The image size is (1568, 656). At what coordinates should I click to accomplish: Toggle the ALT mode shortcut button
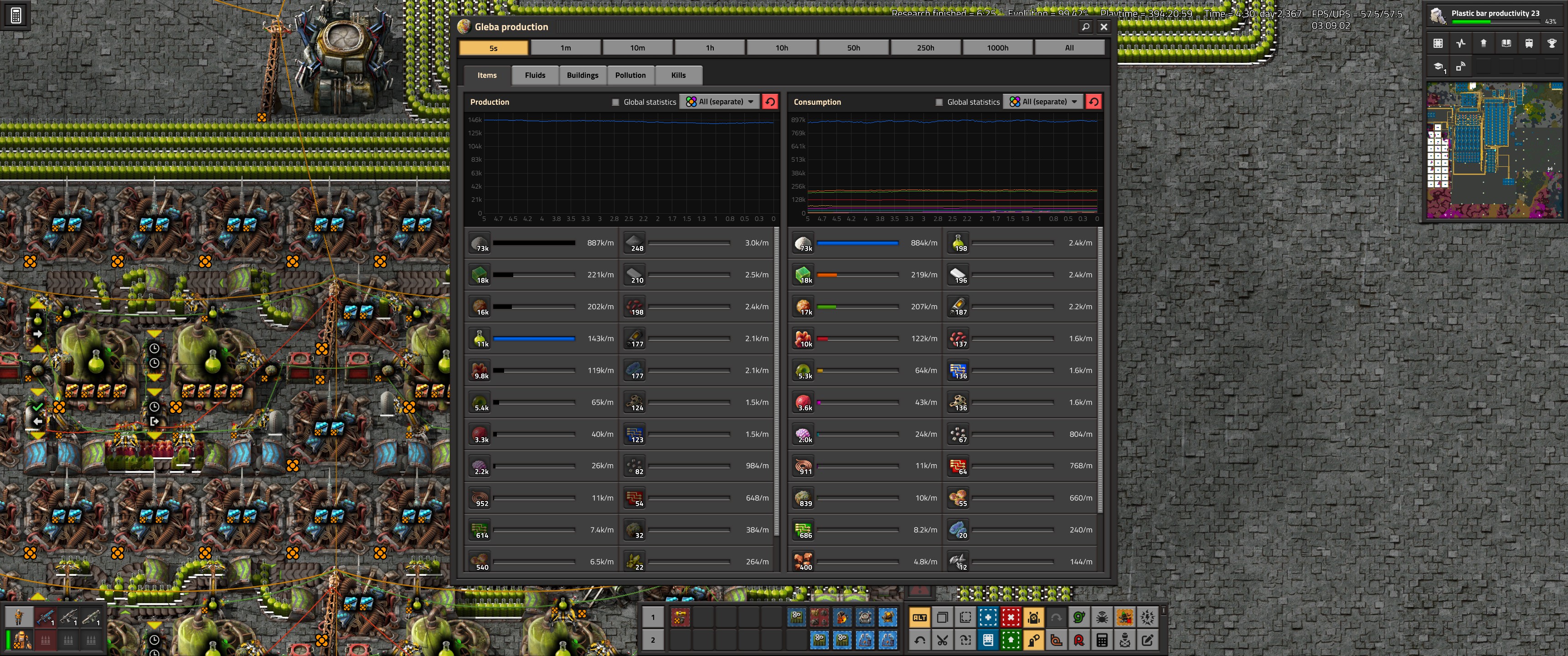(920, 618)
